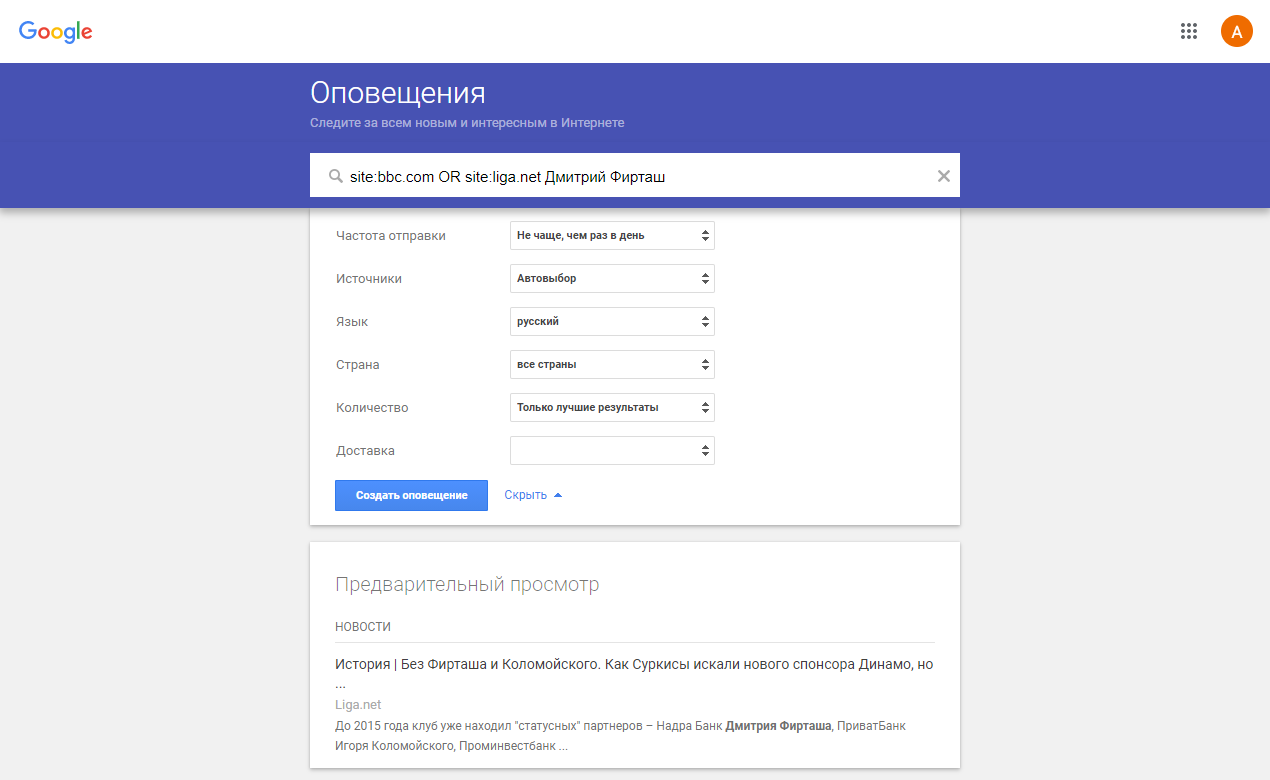Click the Предварительный просмотр heading
Image resolution: width=1270 pixels, height=780 pixels.
point(467,585)
